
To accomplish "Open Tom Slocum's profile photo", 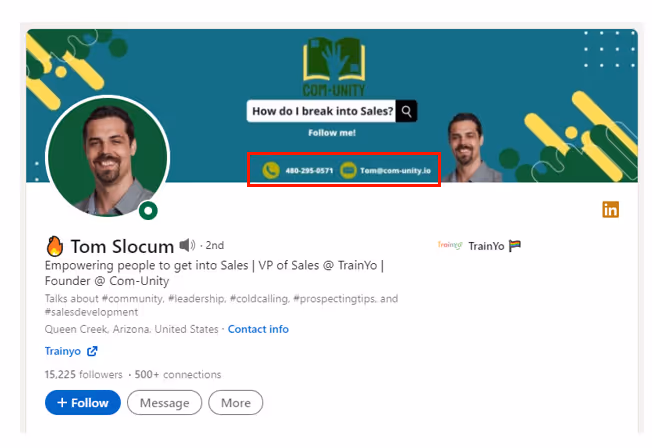I will [108, 157].
